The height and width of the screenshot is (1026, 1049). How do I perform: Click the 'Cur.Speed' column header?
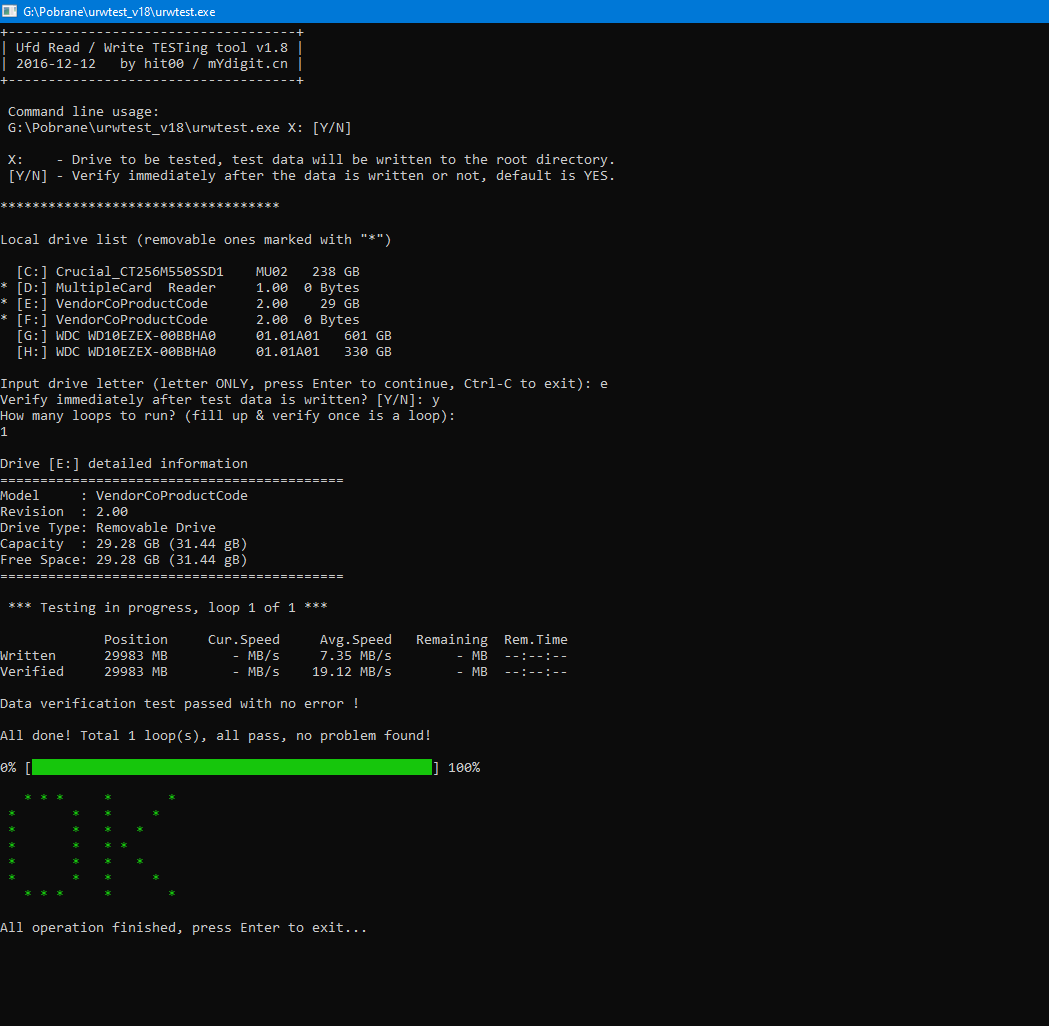click(x=244, y=639)
